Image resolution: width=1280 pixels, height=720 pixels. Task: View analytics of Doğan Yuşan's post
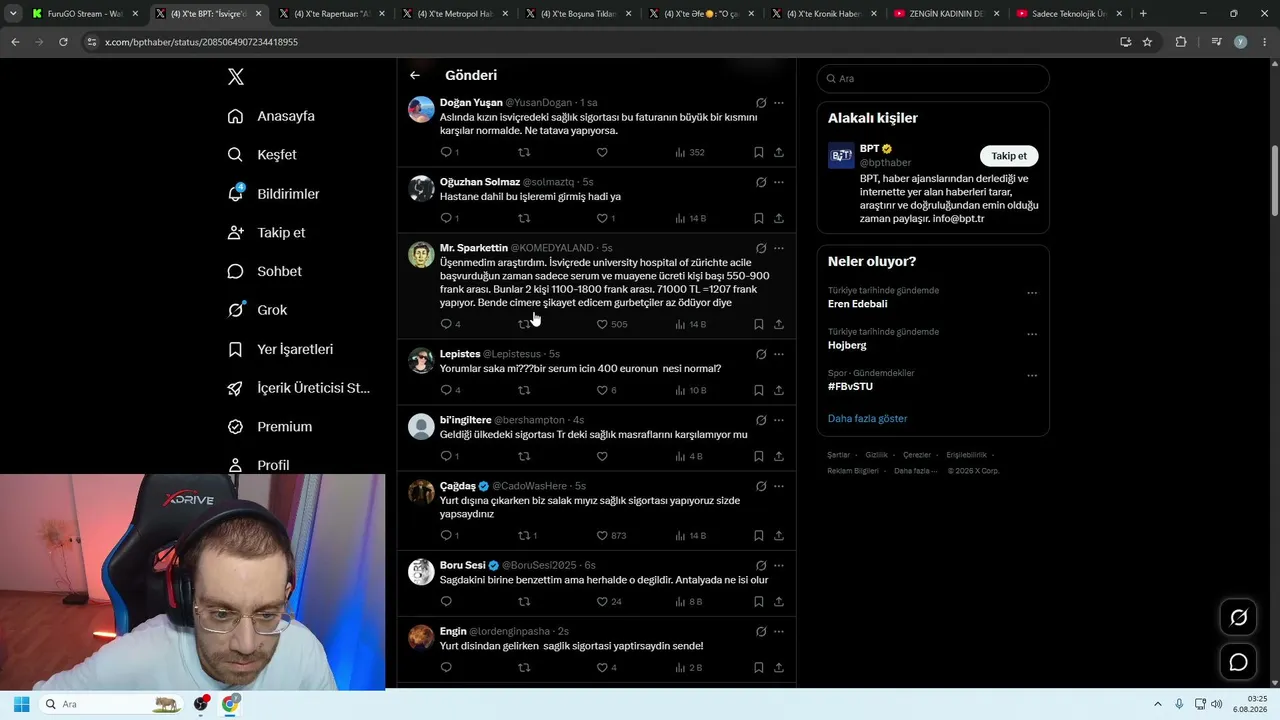[x=690, y=152]
